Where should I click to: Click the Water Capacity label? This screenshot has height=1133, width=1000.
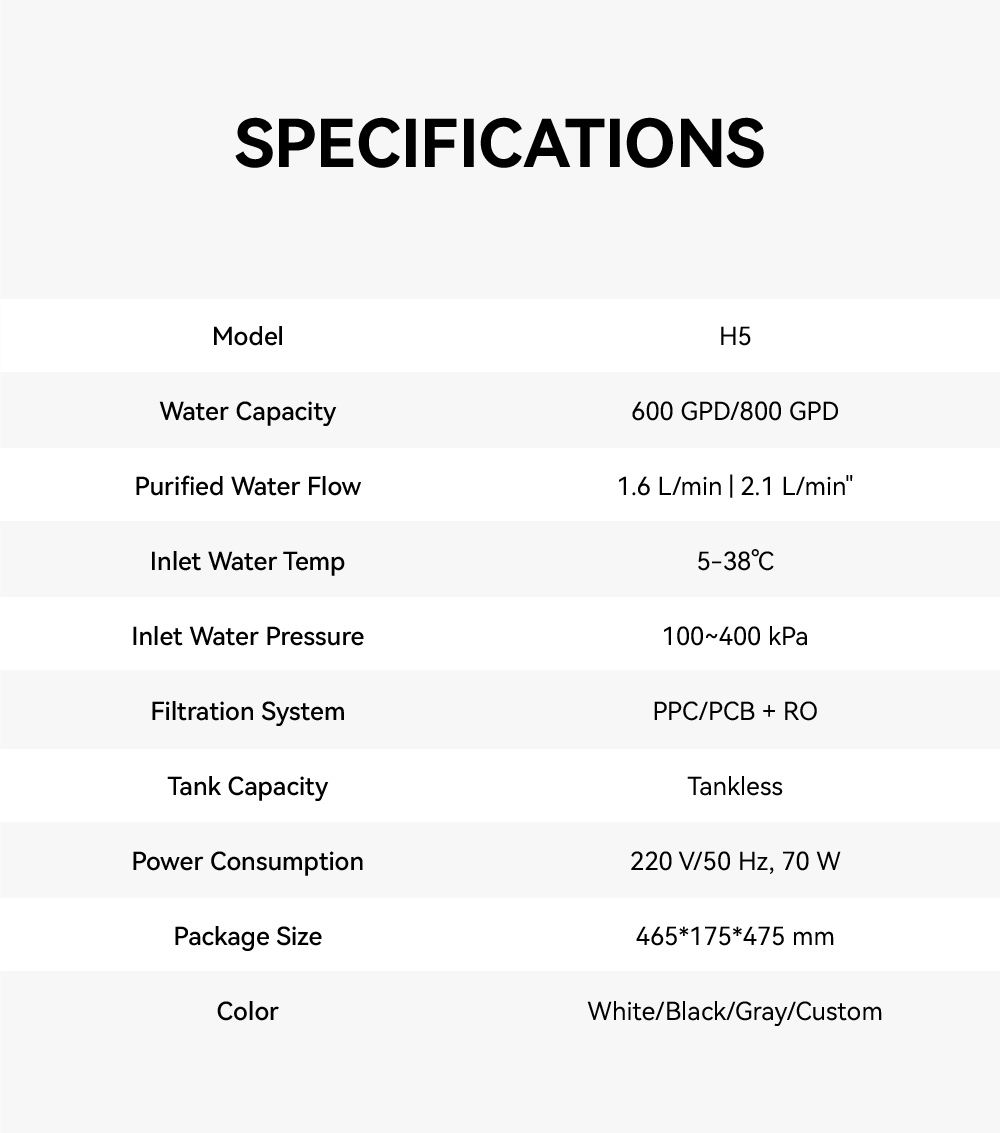248,411
